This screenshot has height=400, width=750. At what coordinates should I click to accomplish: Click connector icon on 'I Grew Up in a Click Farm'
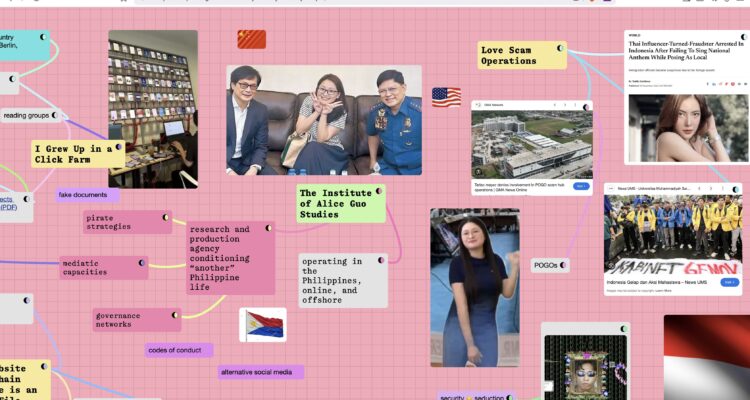119,147
